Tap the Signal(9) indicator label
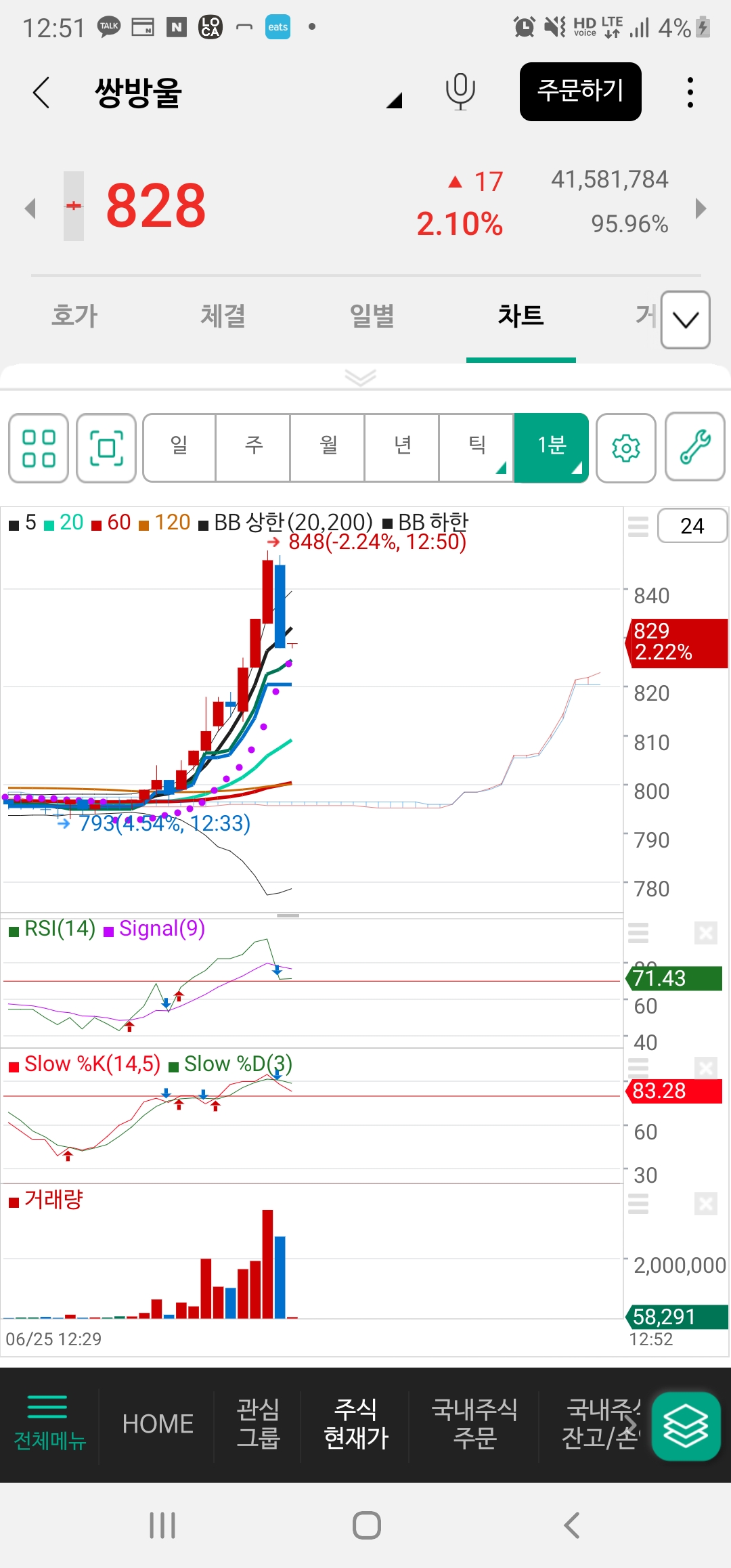 tap(162, 928)
